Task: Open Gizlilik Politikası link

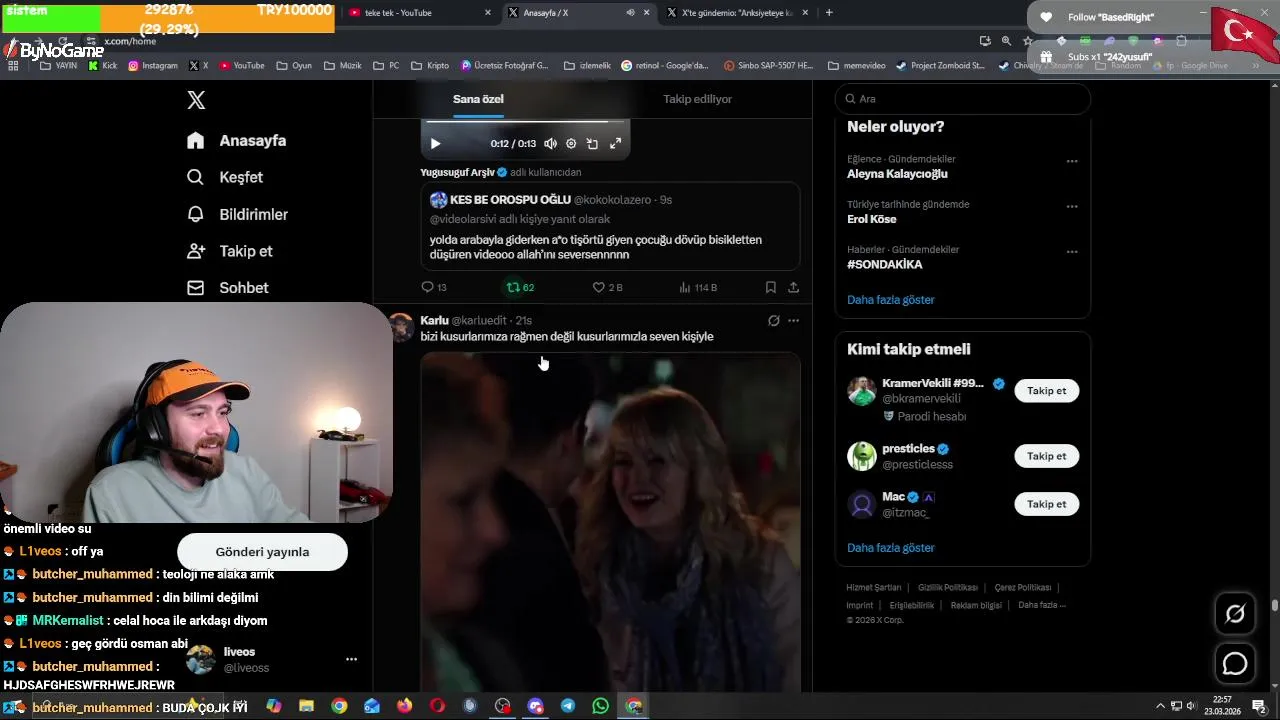Action: [x=948, y=588]
